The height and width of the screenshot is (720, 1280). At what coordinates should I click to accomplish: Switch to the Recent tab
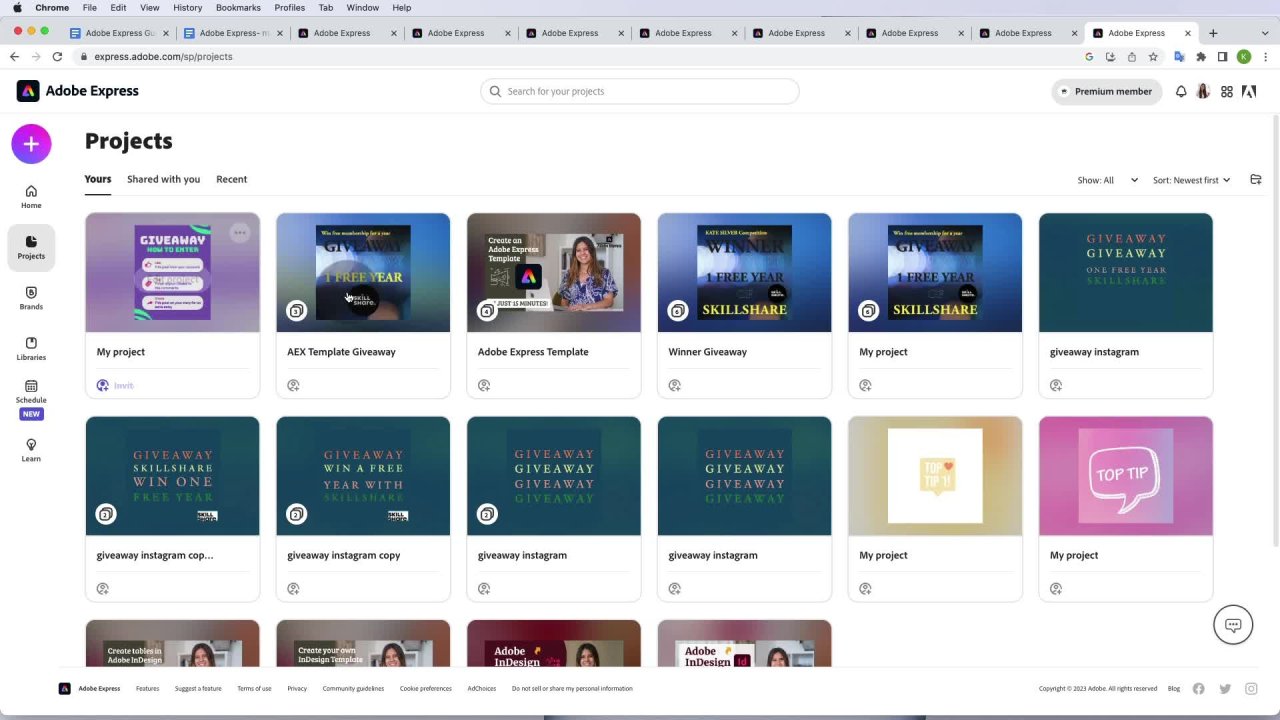coord(231,179)
